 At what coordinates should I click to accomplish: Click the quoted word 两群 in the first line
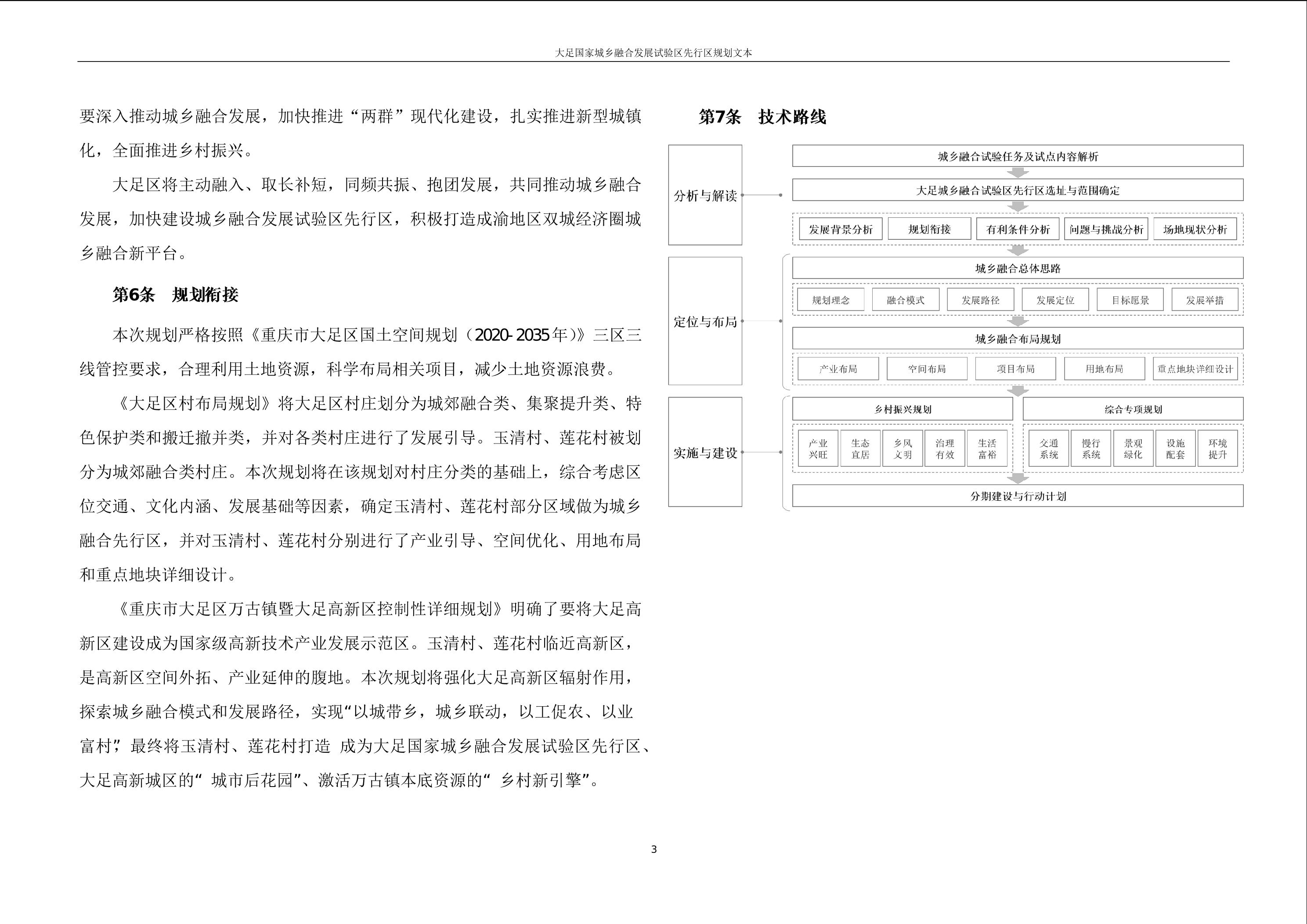click(377, 116)
